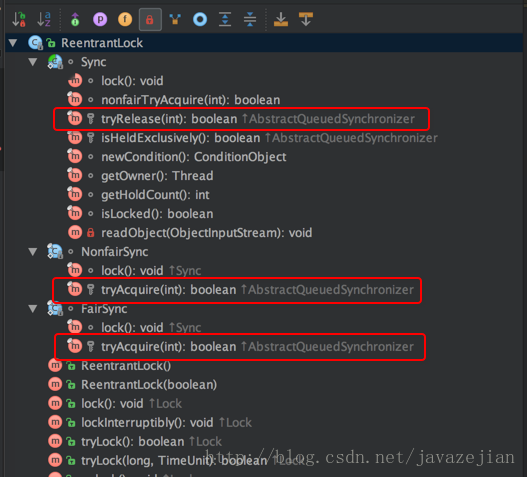Image resolution: width=527 pixels, height=477 pixels.
Task: Collapse the Sync class node
Action: (x=33, y=62)
